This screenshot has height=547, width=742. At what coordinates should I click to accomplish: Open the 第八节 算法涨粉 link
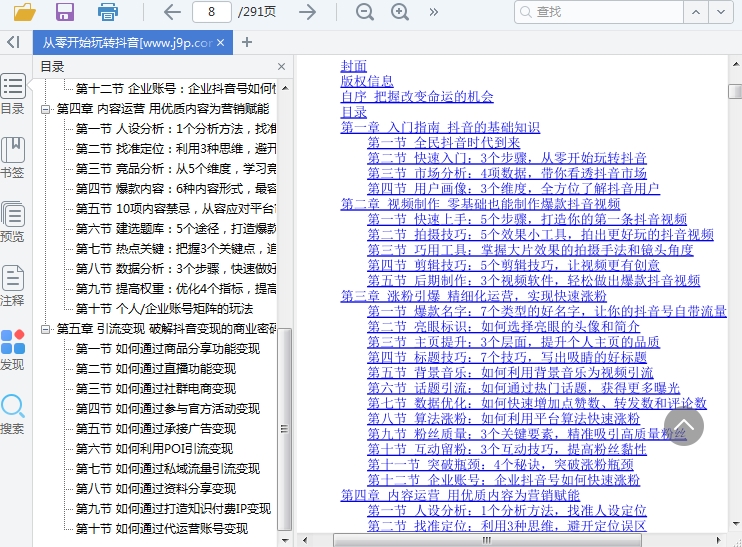504,418
